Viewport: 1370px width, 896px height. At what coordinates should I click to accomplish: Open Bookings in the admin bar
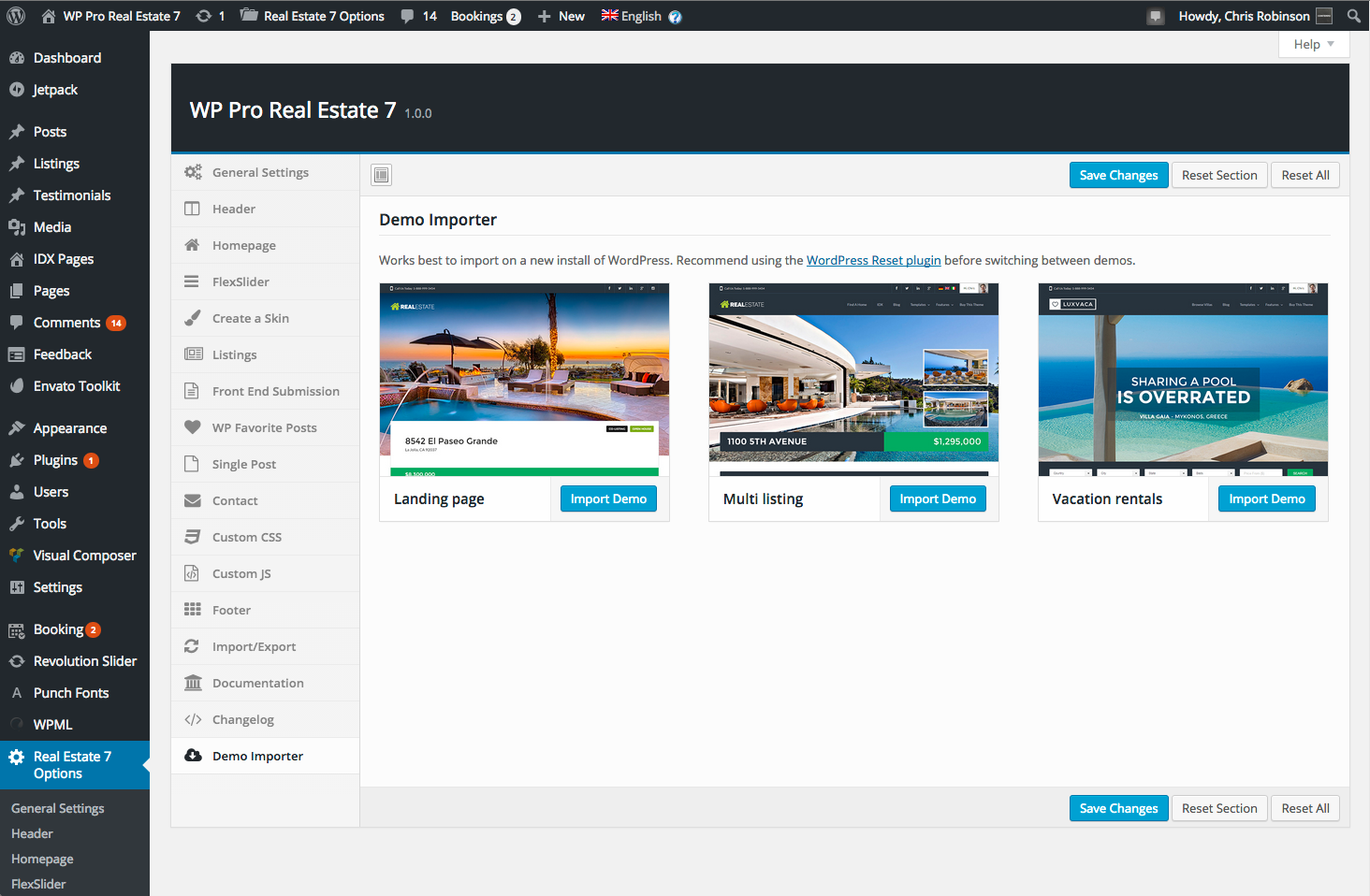click(x=486, y=16)
